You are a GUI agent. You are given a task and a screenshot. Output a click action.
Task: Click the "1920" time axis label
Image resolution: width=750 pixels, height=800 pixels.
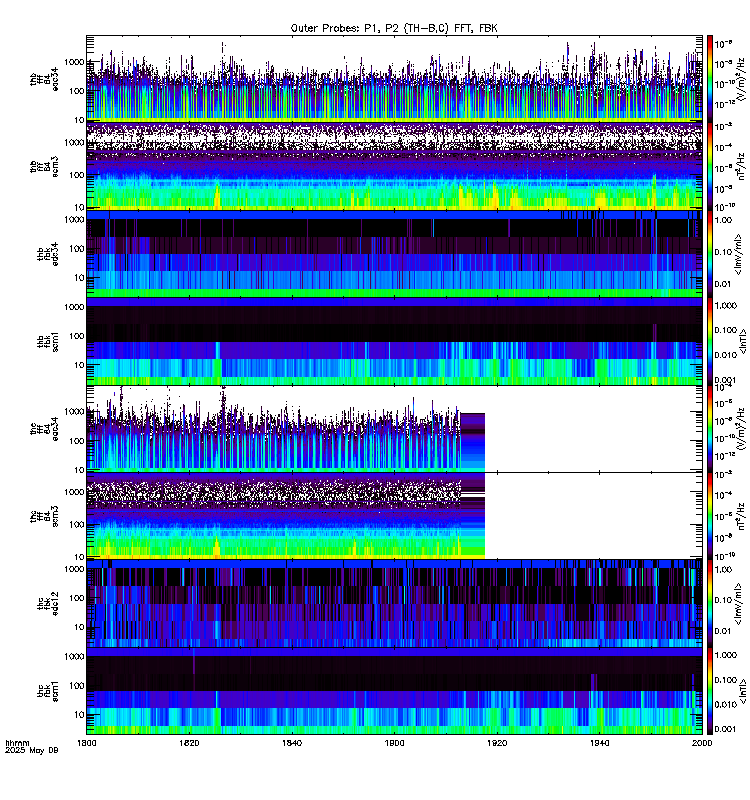pos(497,743)
